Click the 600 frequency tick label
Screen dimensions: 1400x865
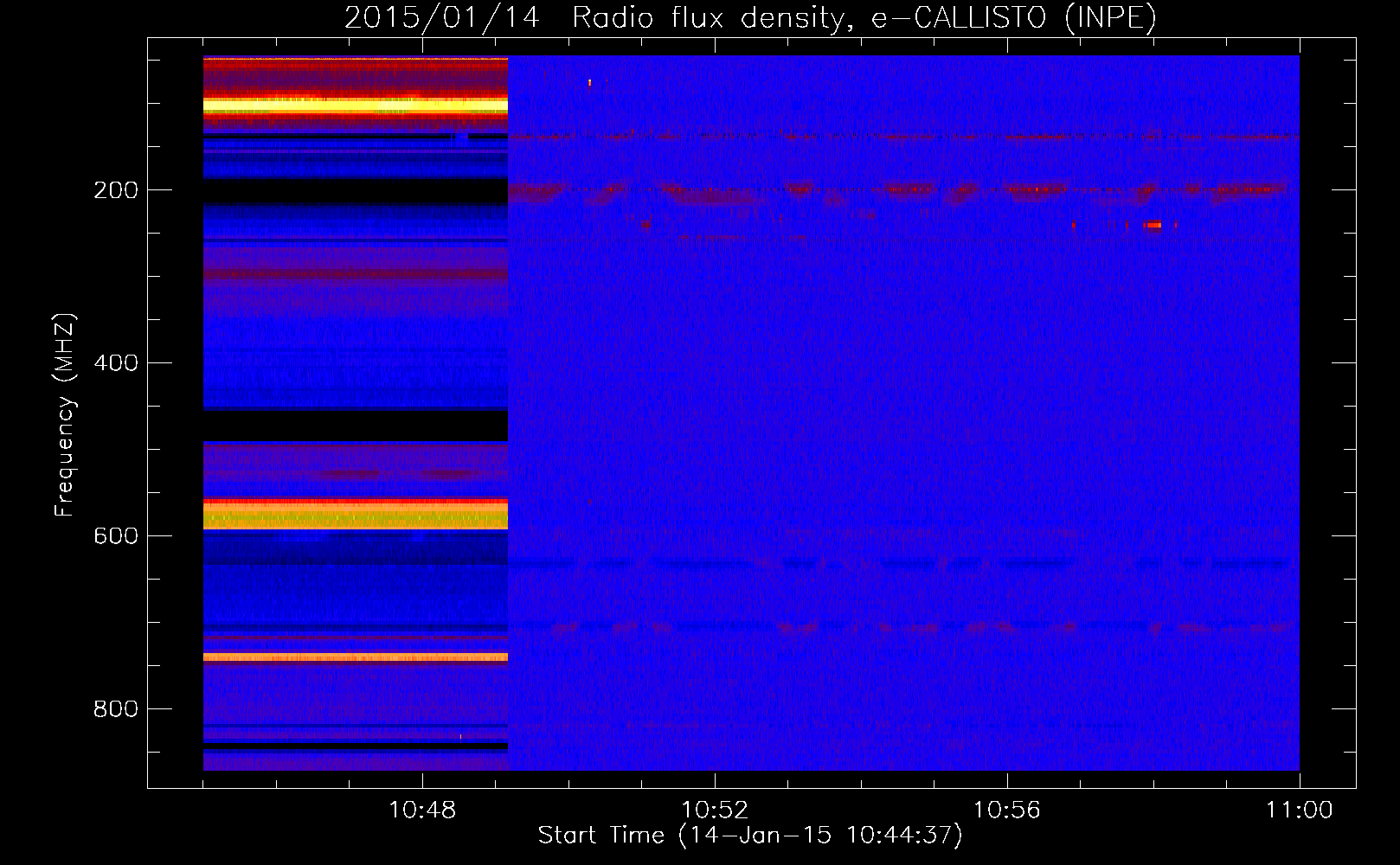coord(116,536)
